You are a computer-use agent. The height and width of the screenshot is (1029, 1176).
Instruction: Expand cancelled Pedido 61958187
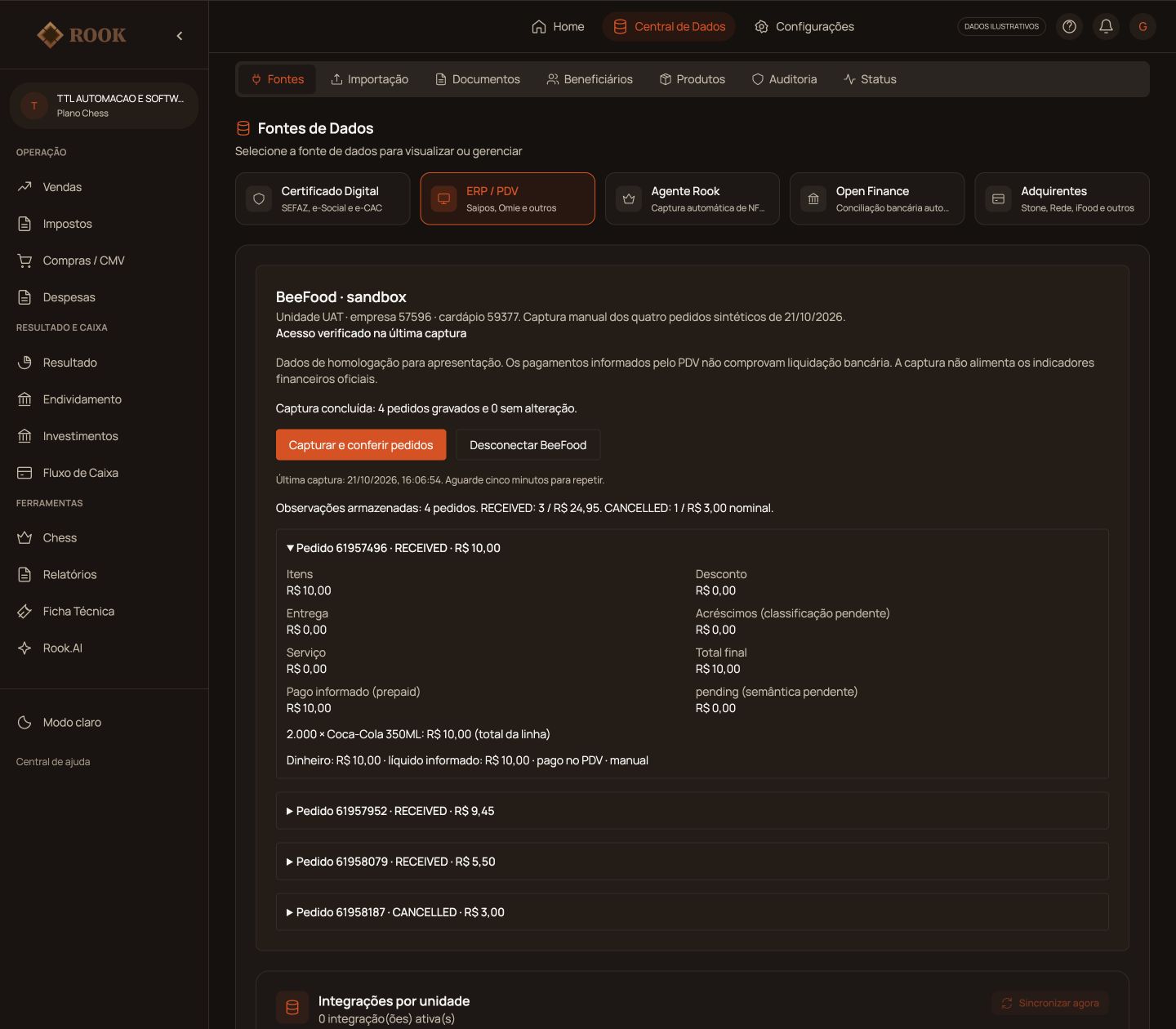click(x=693, y=912)
